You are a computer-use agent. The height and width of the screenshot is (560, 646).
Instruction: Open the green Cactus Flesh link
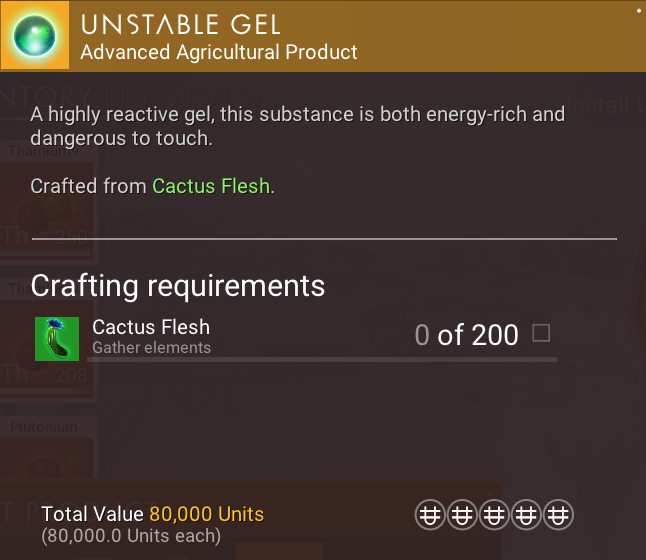tap(211, 186)
